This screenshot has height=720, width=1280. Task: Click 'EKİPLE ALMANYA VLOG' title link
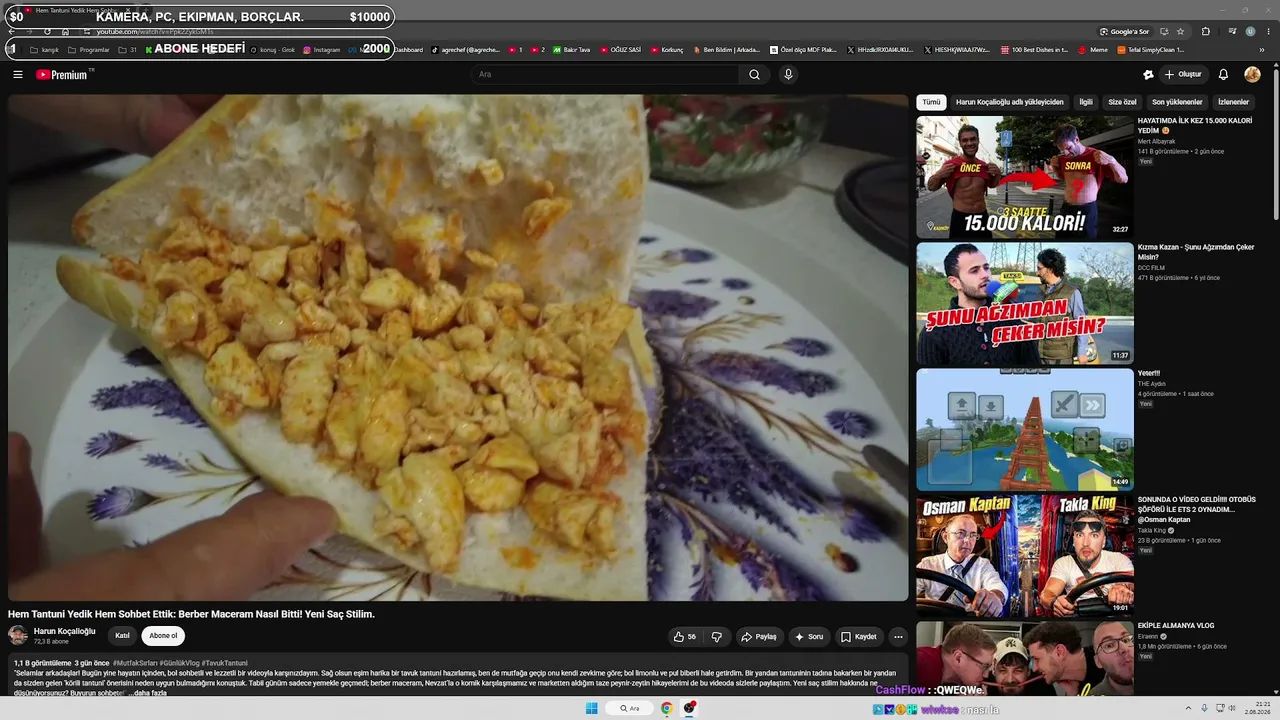pos(1176,625)
